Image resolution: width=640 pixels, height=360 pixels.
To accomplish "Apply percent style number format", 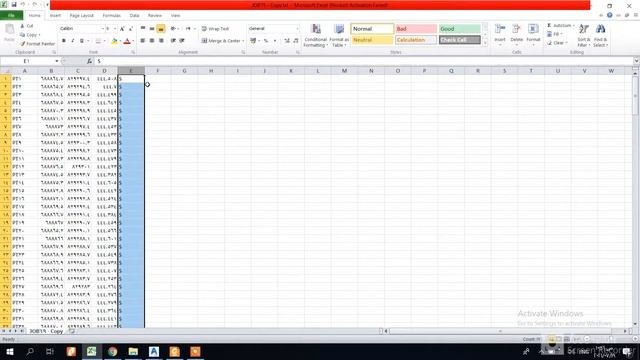I will (266, 41).
